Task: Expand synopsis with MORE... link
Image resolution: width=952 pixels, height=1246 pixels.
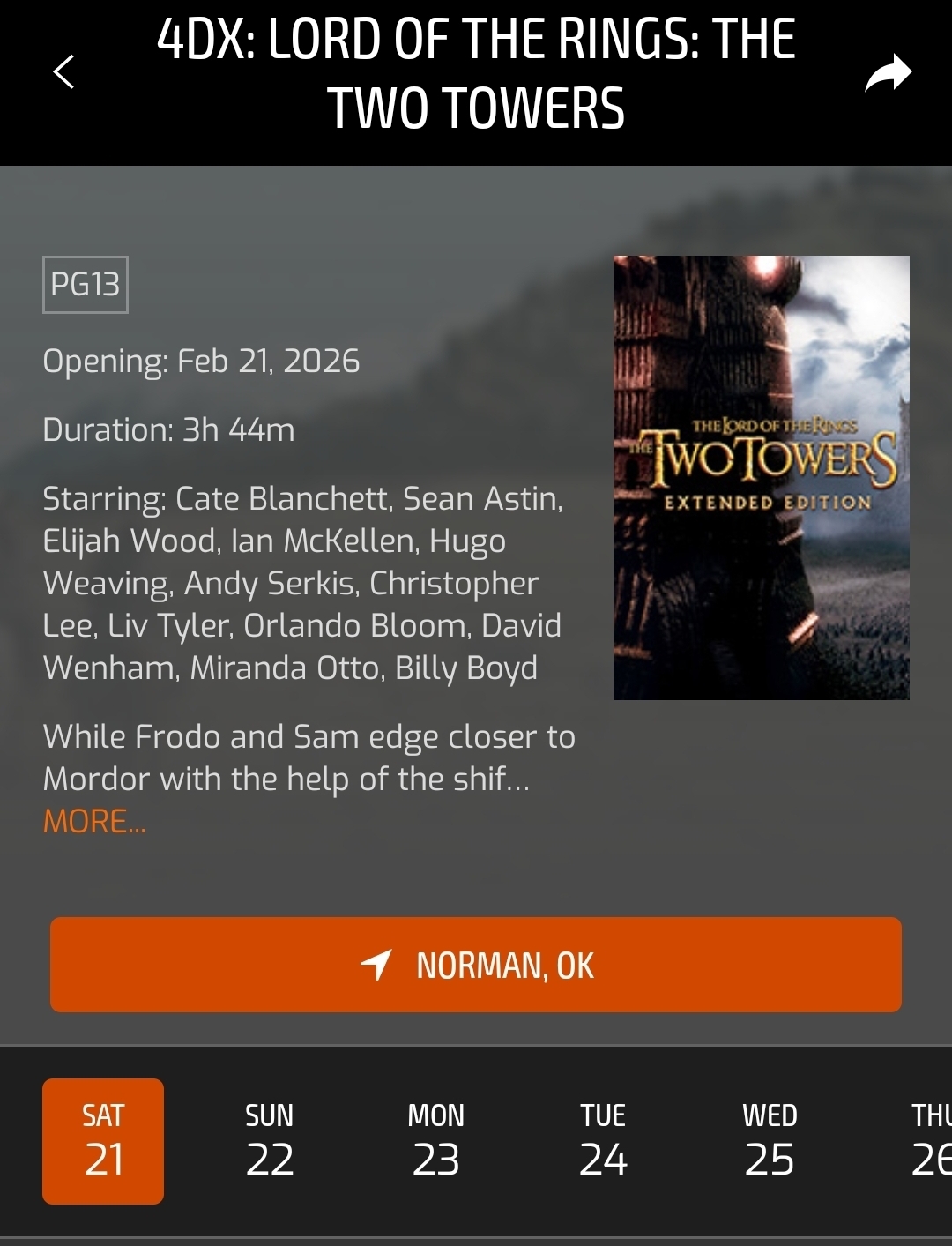Action: click(94, 822)
